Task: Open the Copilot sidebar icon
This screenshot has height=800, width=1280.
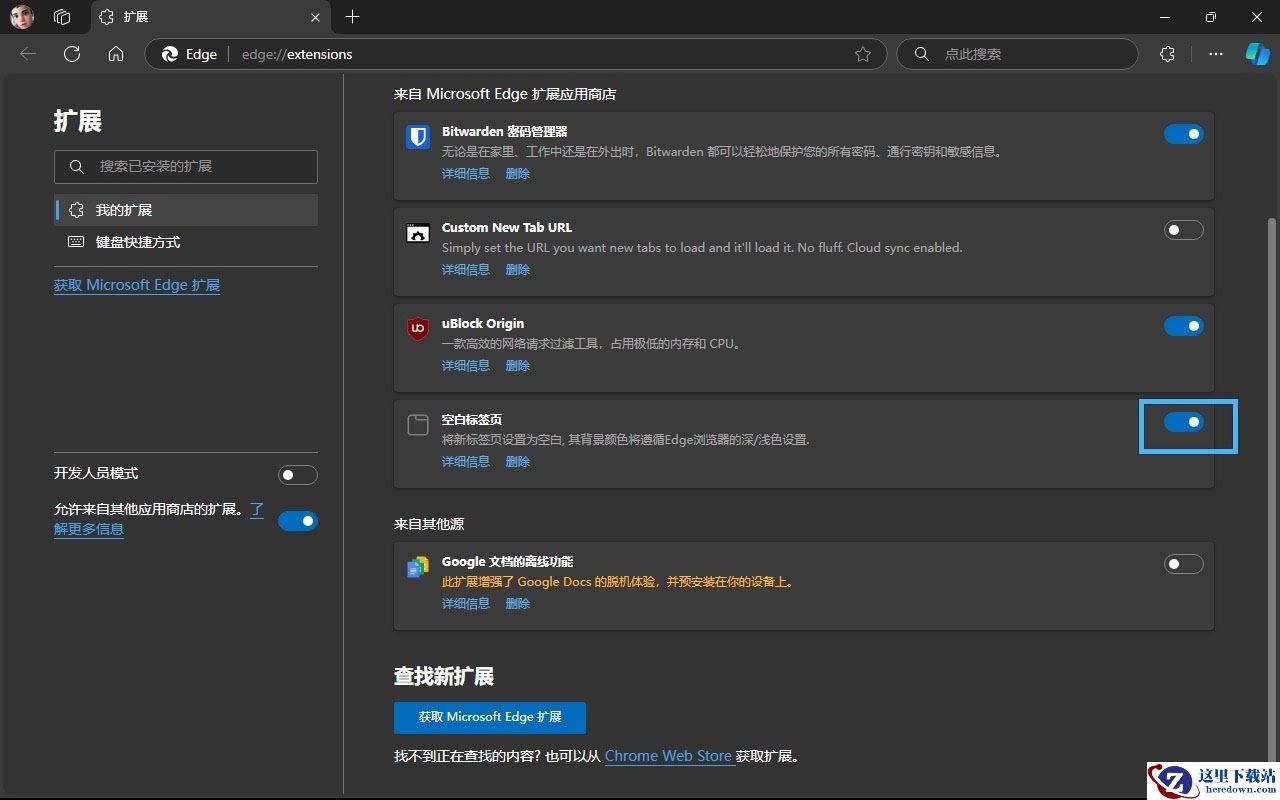Action: click(x=1257, y=54)
